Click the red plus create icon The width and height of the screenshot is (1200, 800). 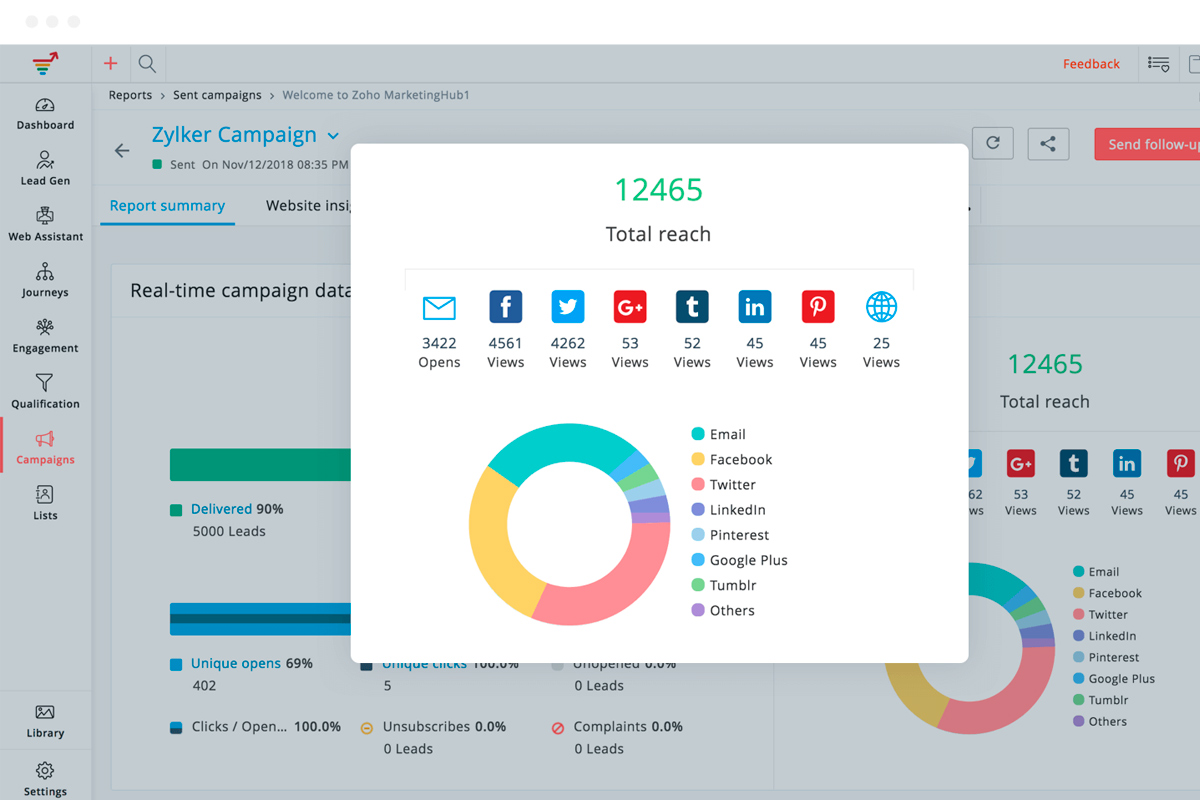click(111, 64)
